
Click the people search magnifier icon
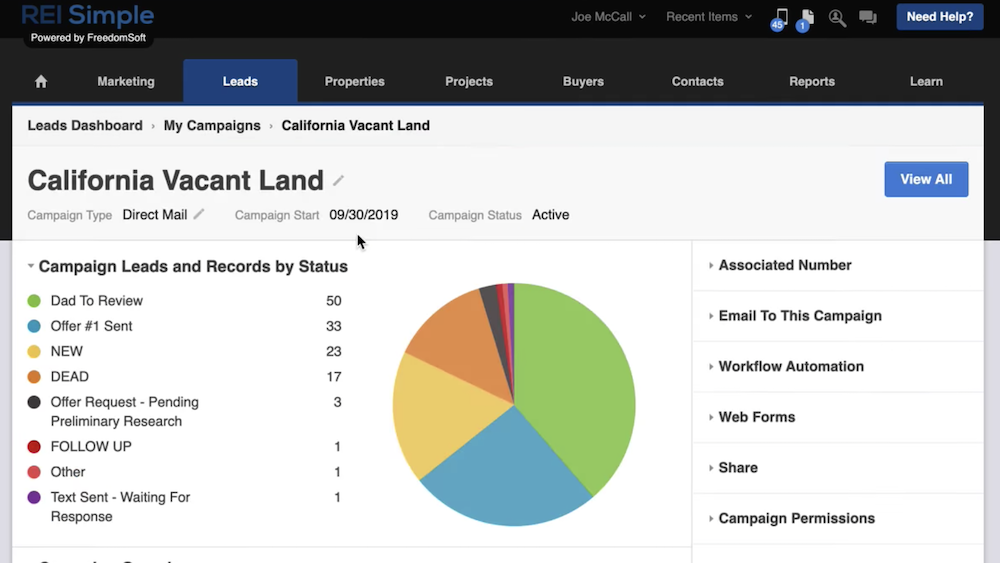(x=837, y=17)
